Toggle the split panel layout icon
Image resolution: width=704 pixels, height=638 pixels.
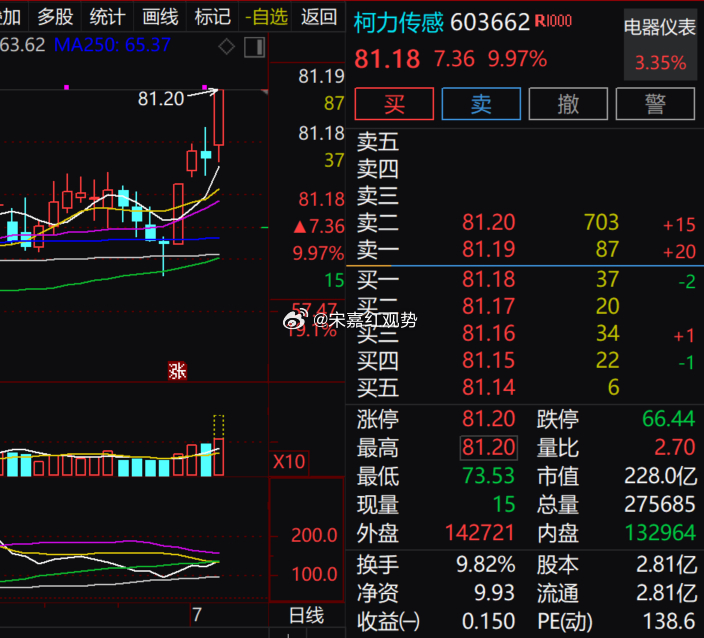click(255, 47)
